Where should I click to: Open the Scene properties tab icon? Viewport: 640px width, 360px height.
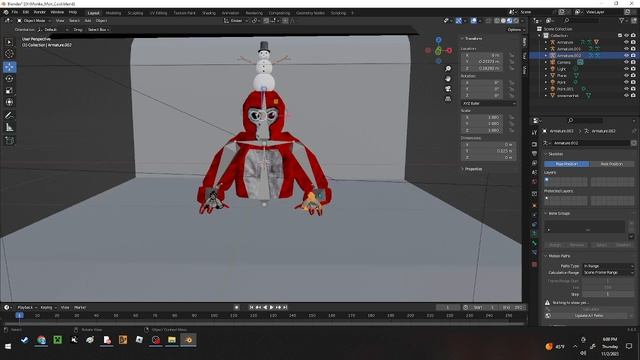(x=534, y=173)
